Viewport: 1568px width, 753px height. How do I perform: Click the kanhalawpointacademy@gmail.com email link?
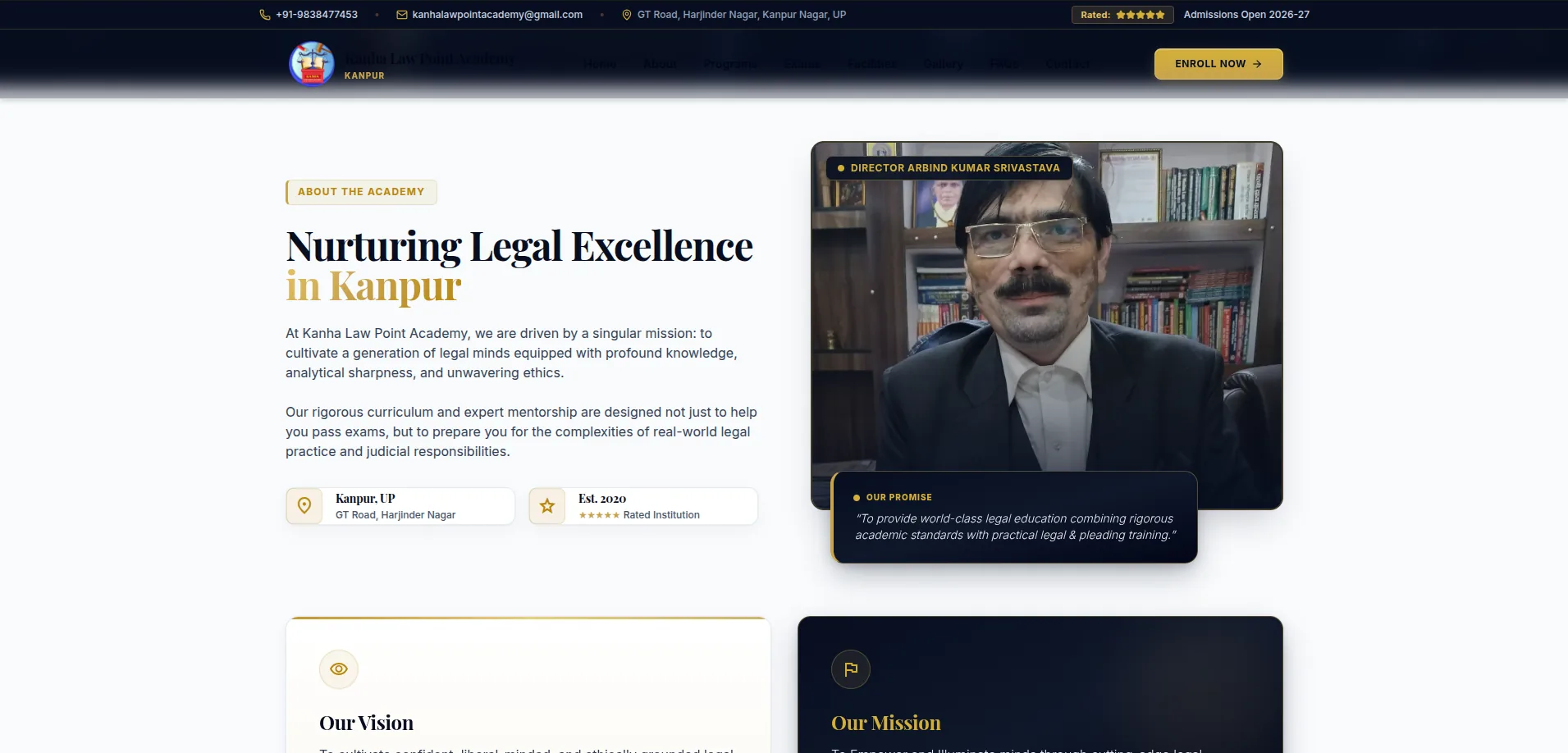[497, 15]
